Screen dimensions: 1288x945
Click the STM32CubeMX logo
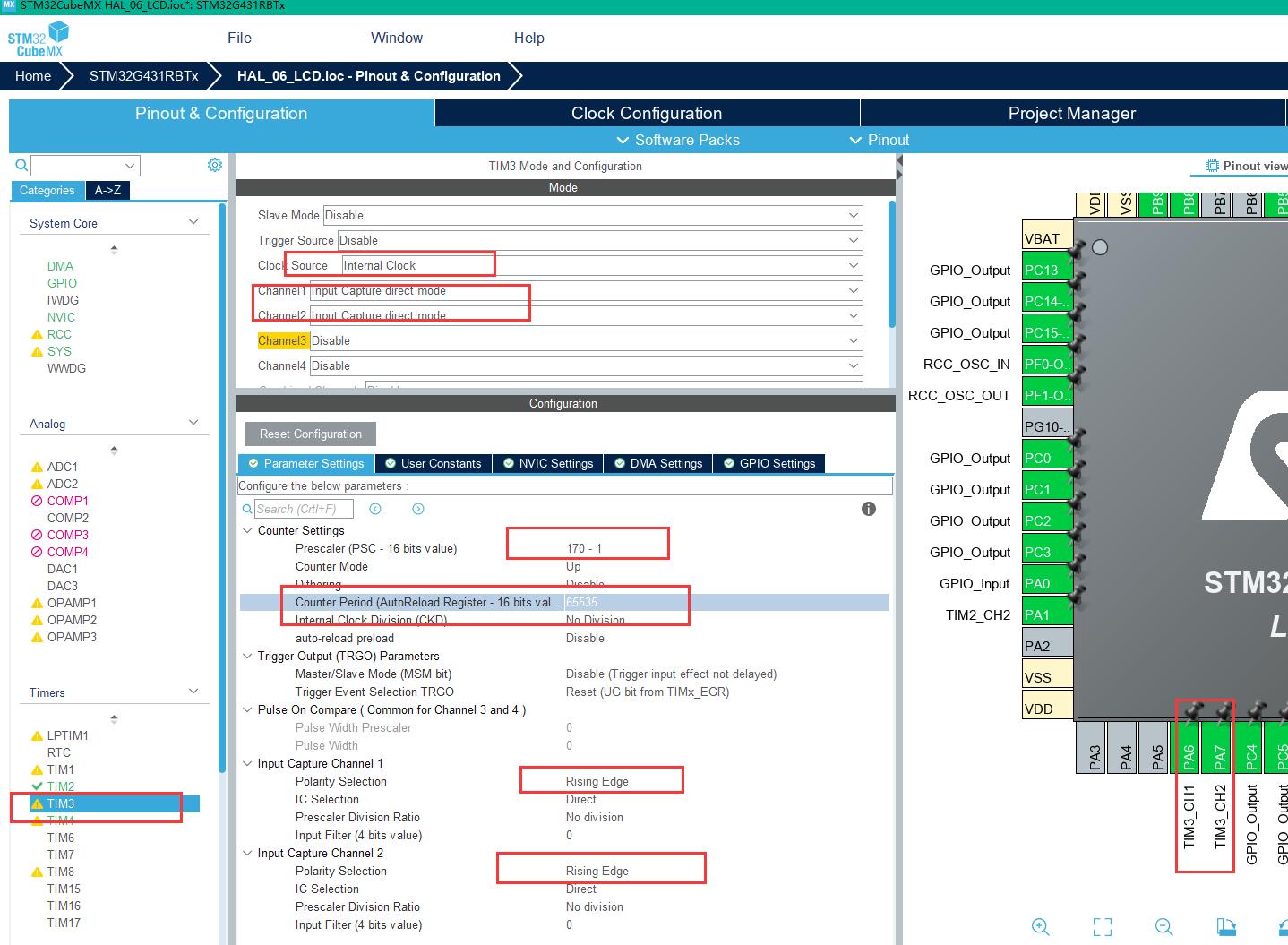[x=38, y=39]
